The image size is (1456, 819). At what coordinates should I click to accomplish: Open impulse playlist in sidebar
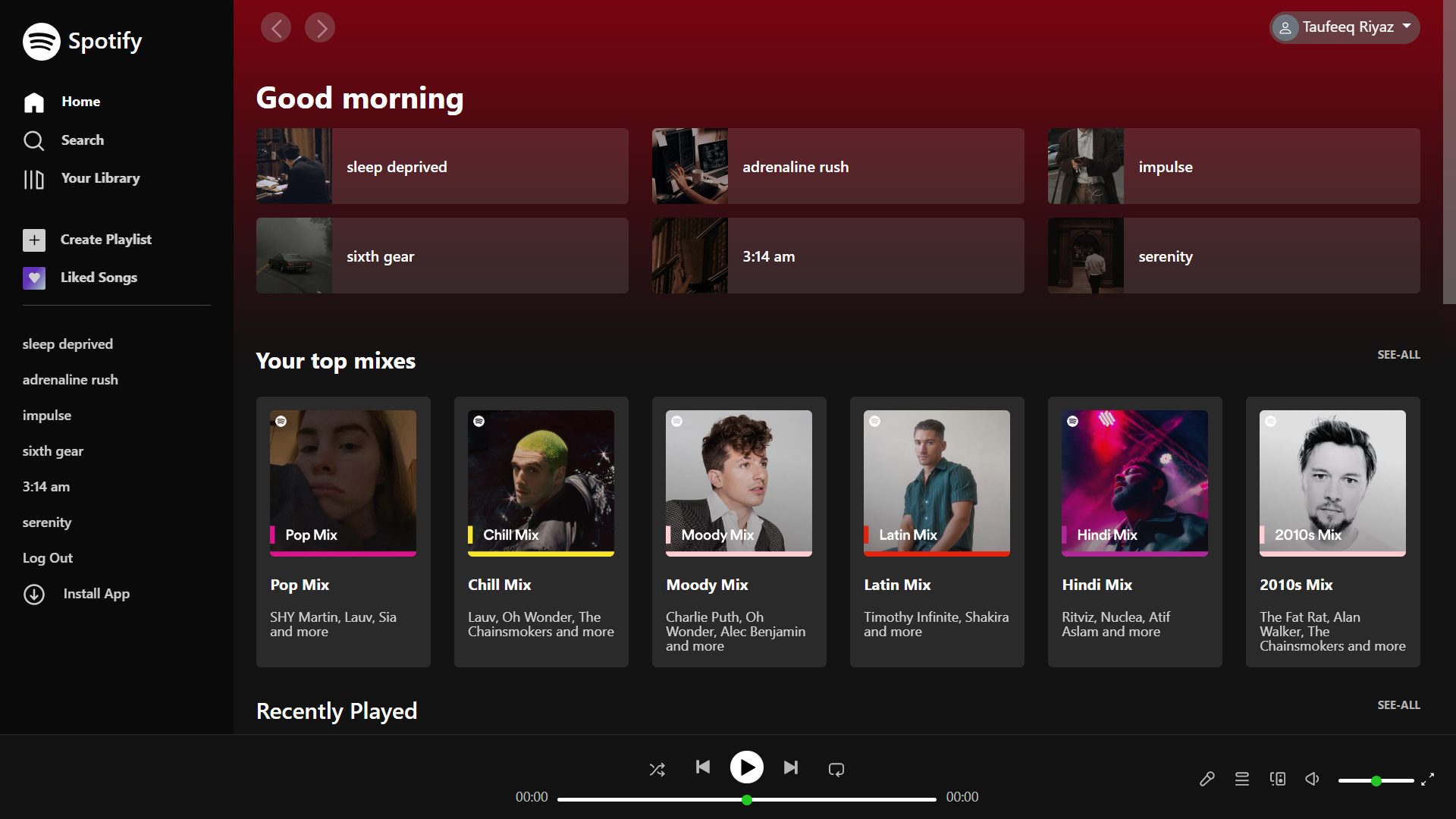[x=47, y=416]
